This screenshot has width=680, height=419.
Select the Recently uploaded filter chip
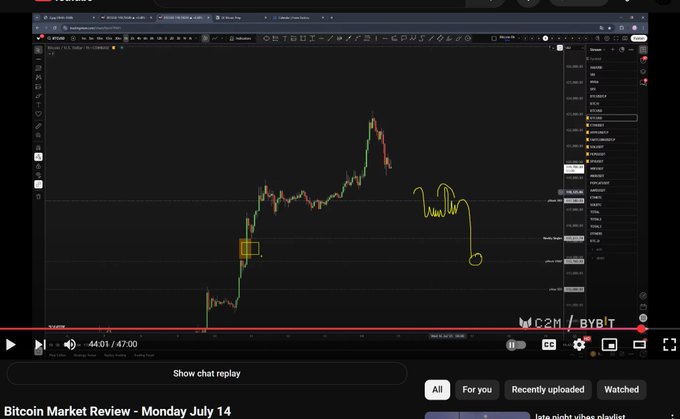coord(548,390)
